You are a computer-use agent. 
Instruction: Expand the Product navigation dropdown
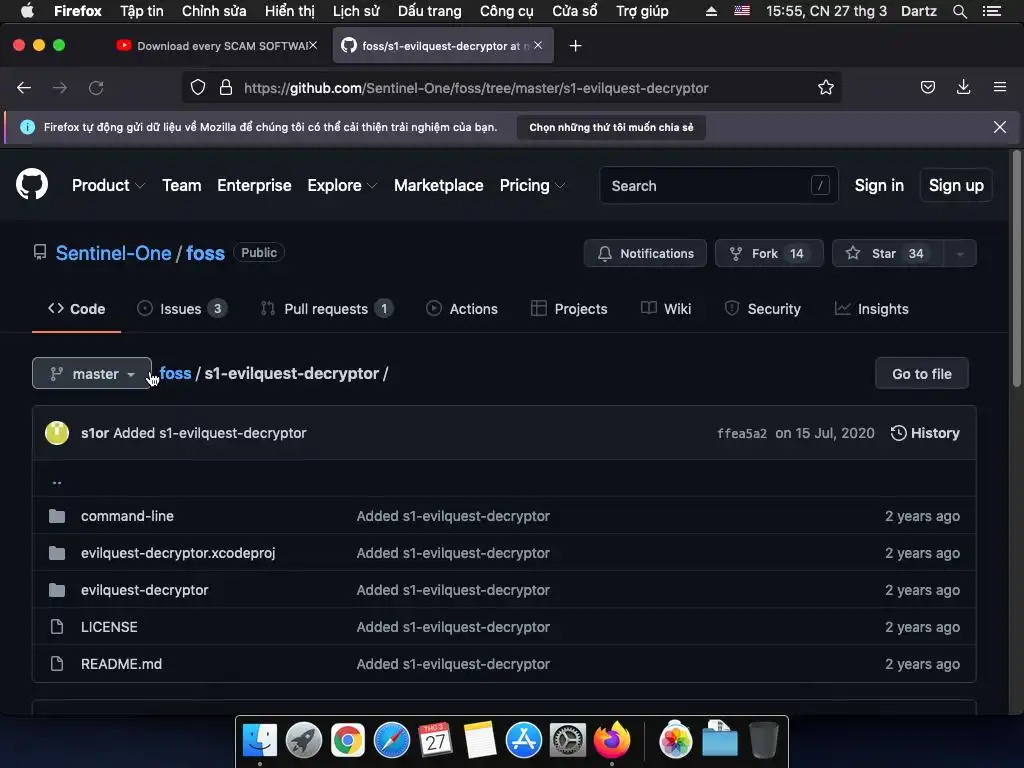tap(108, 185)
